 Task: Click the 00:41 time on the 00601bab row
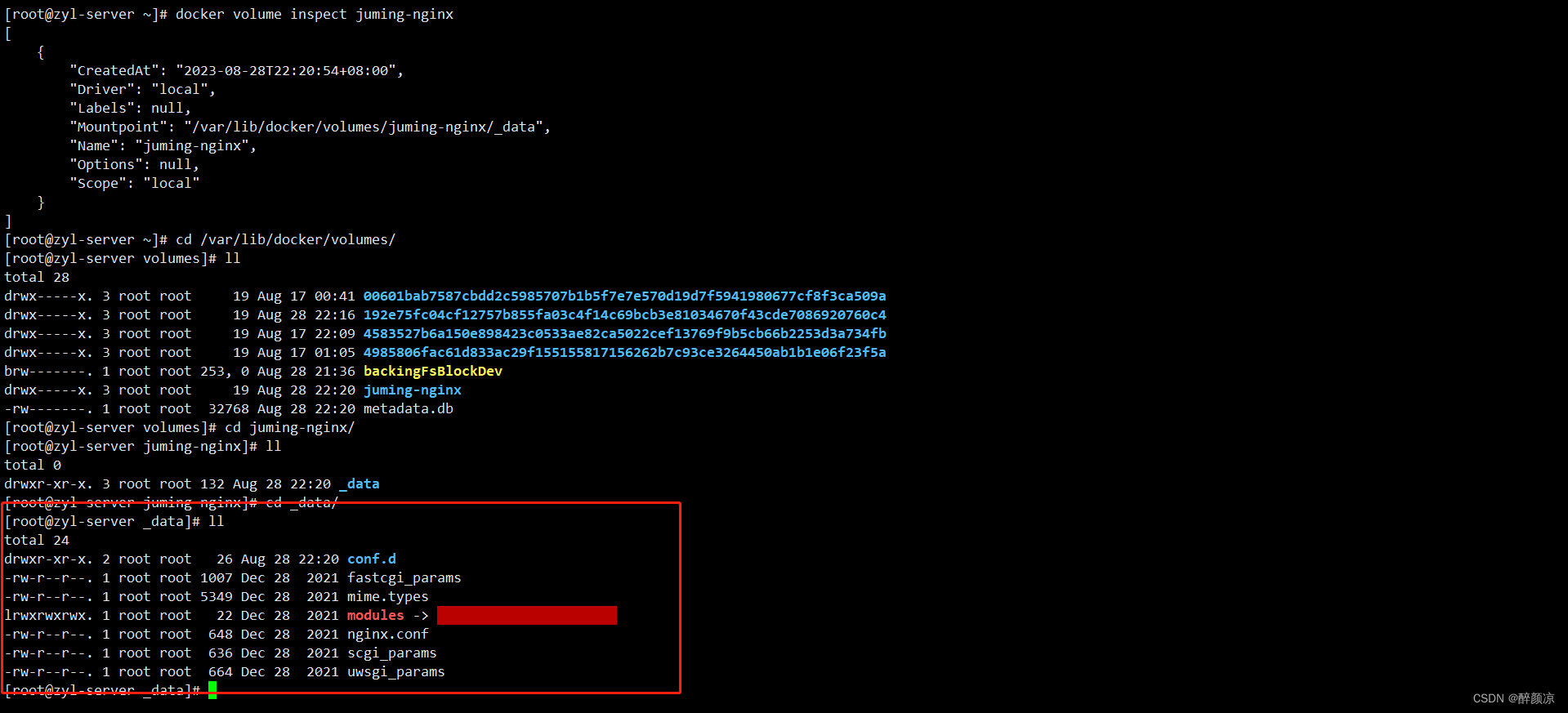pos(335,296)
